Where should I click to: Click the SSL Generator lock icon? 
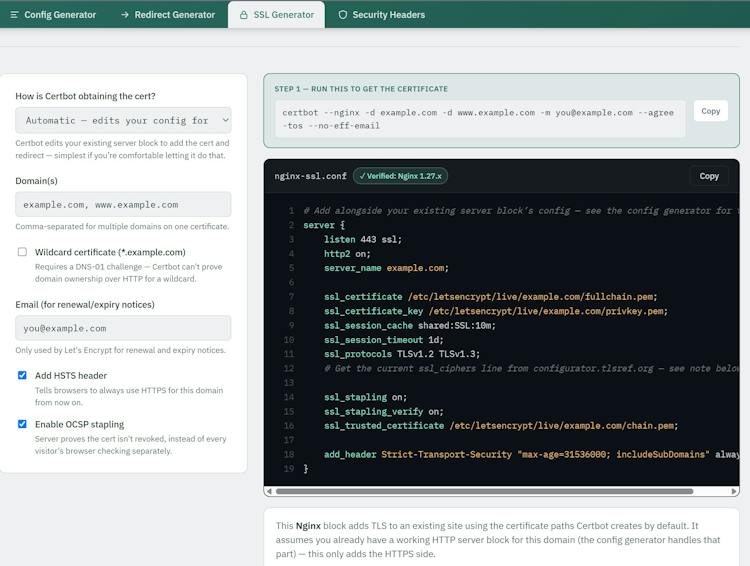click(243, 15)
